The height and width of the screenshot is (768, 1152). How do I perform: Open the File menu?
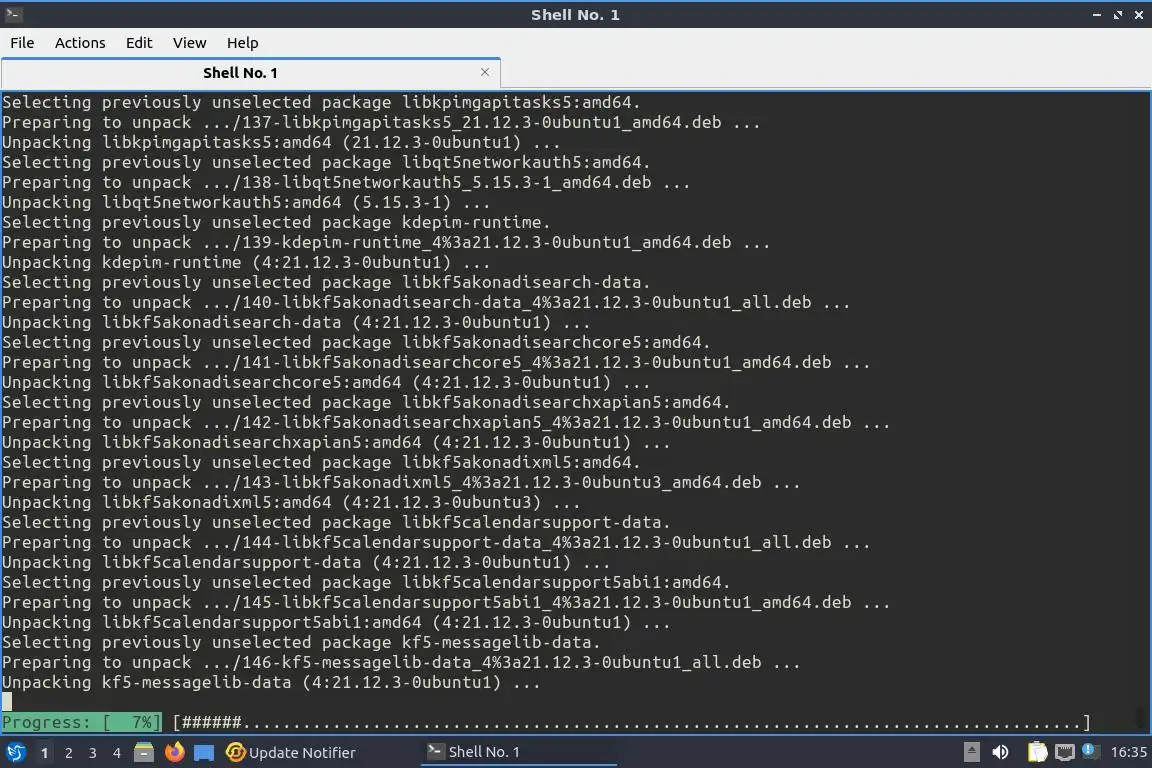22,43
